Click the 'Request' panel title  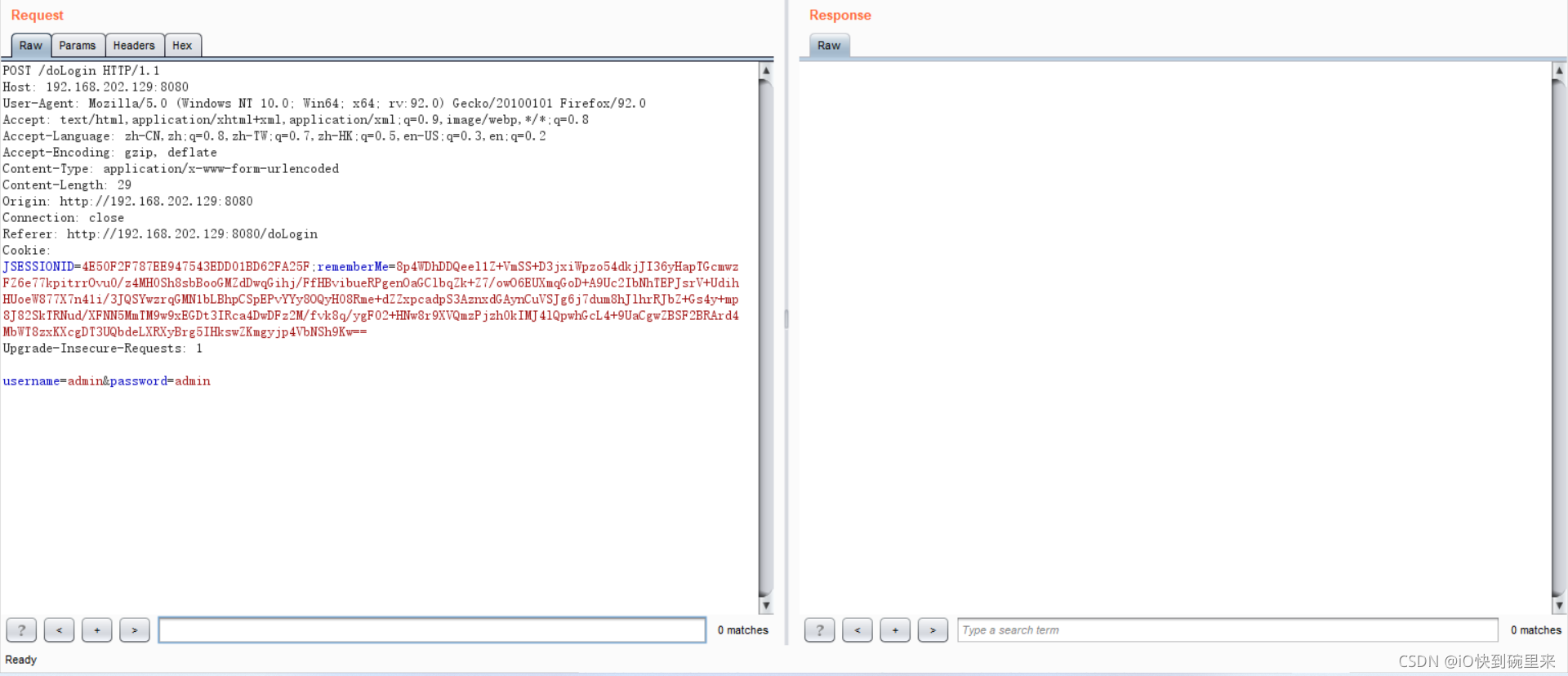tap(37, 15)
